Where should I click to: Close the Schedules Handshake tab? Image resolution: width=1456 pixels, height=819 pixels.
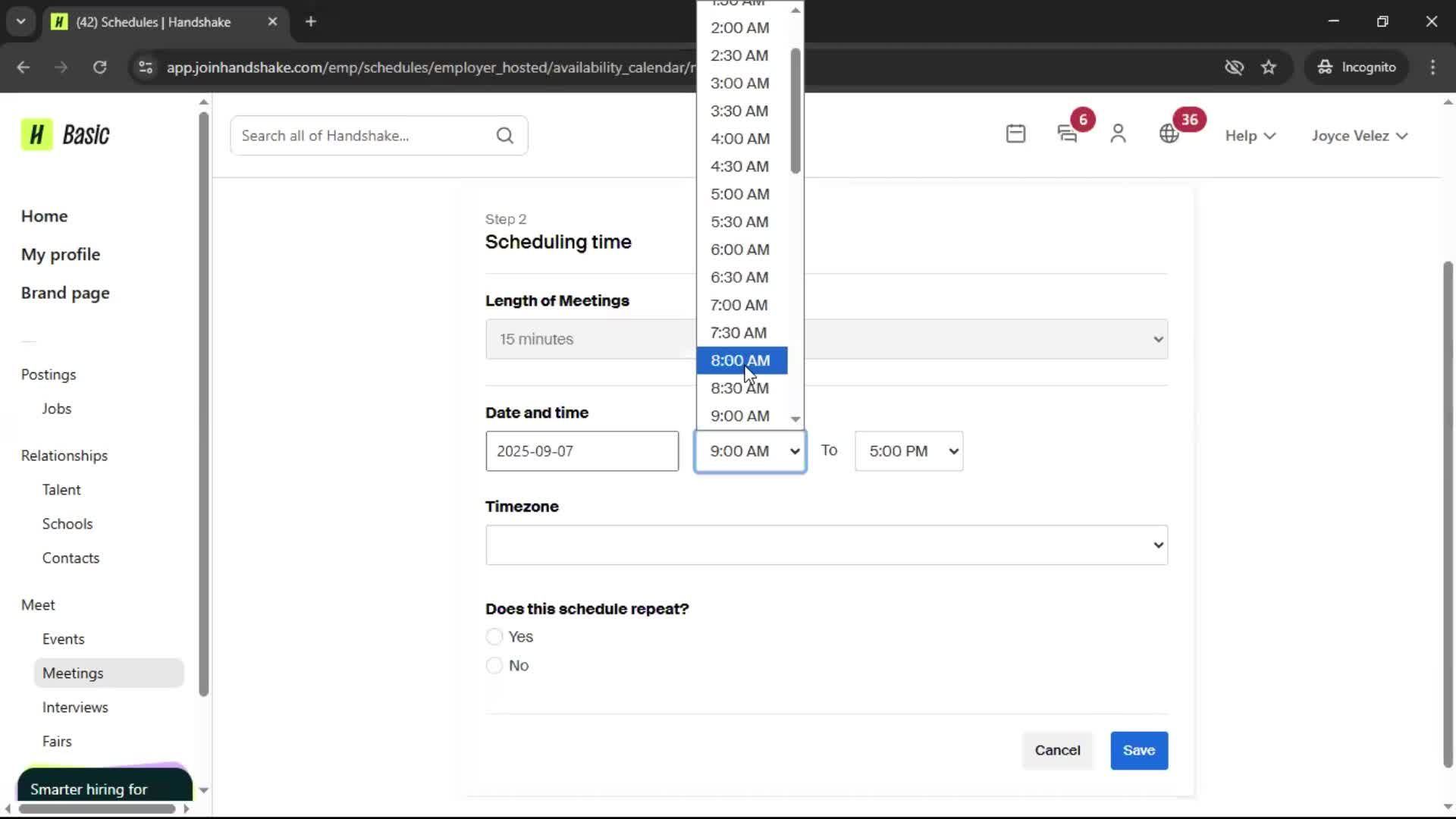[273, 21]
